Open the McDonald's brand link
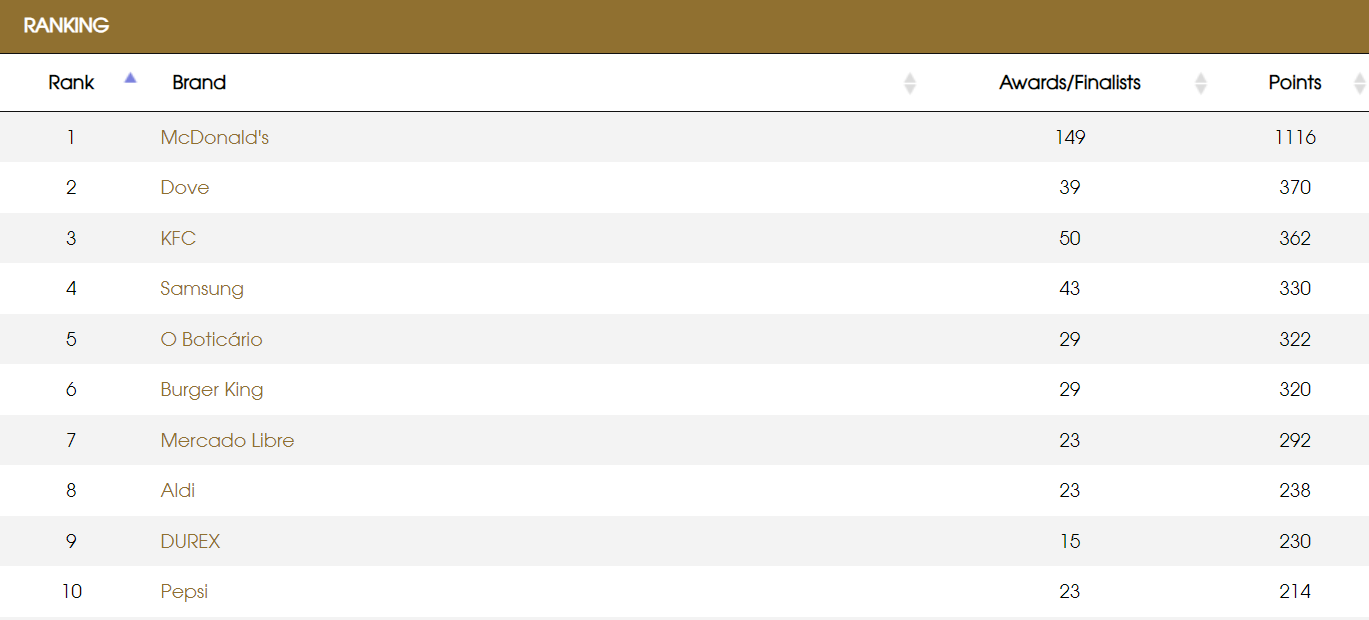The height and width of the screenshot is (620, 1369). (x=214, y=137)
